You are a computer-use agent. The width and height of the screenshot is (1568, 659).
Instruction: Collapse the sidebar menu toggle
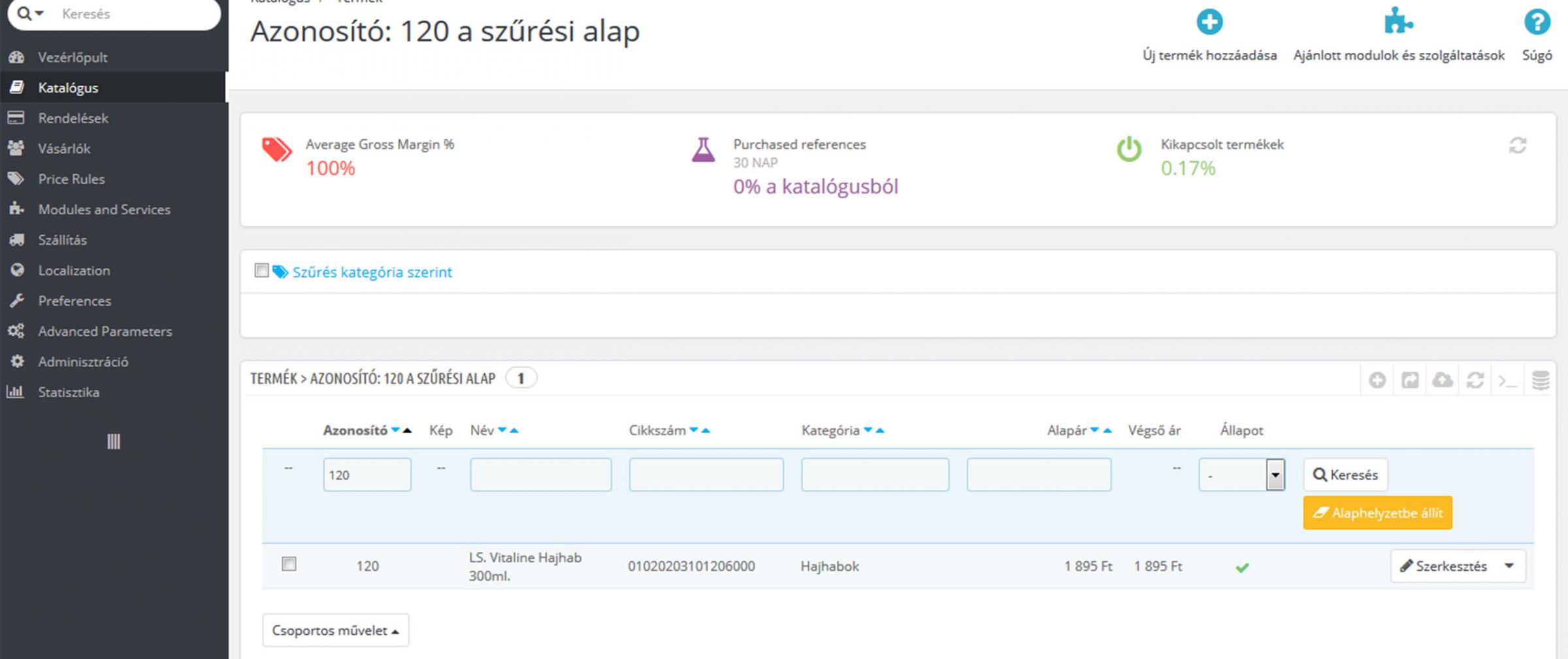point(114,442)
